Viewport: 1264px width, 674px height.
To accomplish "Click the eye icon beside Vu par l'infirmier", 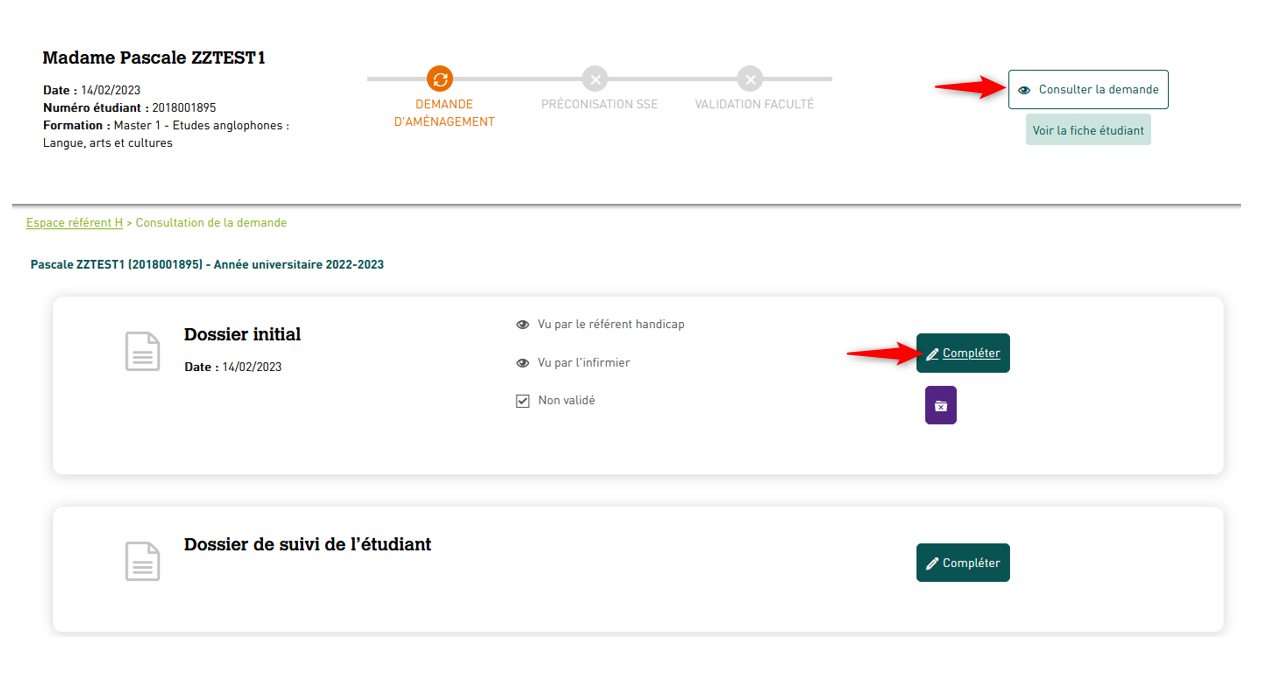I will click(x=522, y=363).
